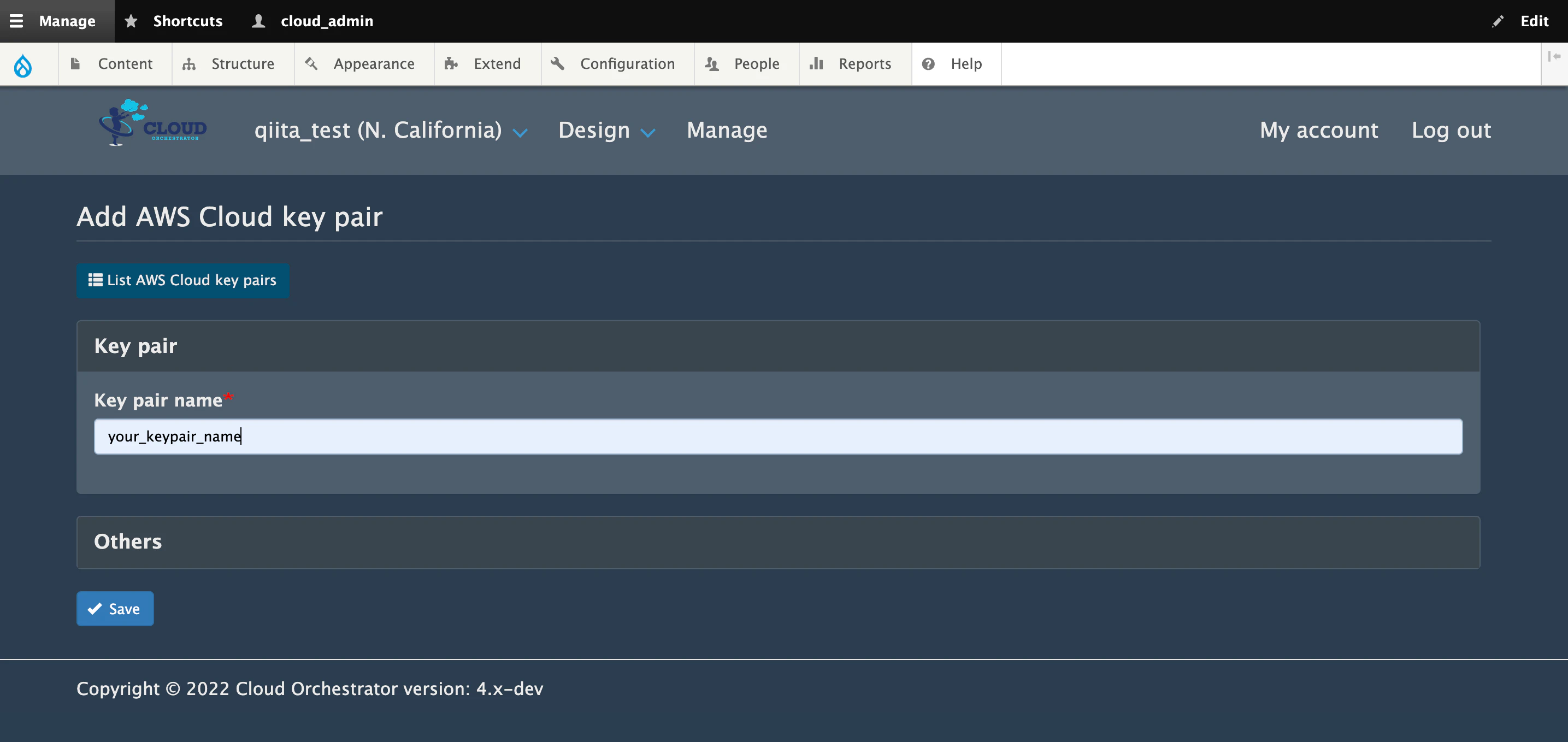The image size is (1568, 742).
Task: Open List AWS Cloud key pairs
Action: pos(182,280)
